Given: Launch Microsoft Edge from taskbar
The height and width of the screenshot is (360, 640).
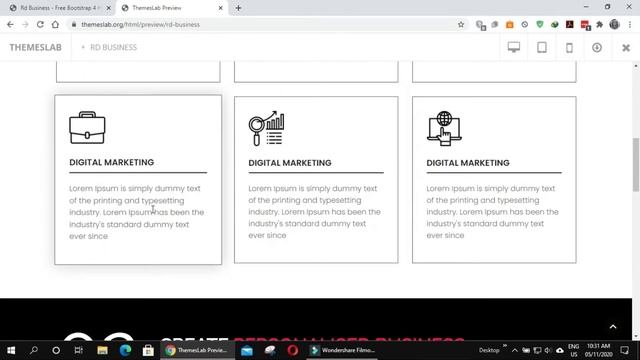Looking at the screenshot, I should point(125,350).
